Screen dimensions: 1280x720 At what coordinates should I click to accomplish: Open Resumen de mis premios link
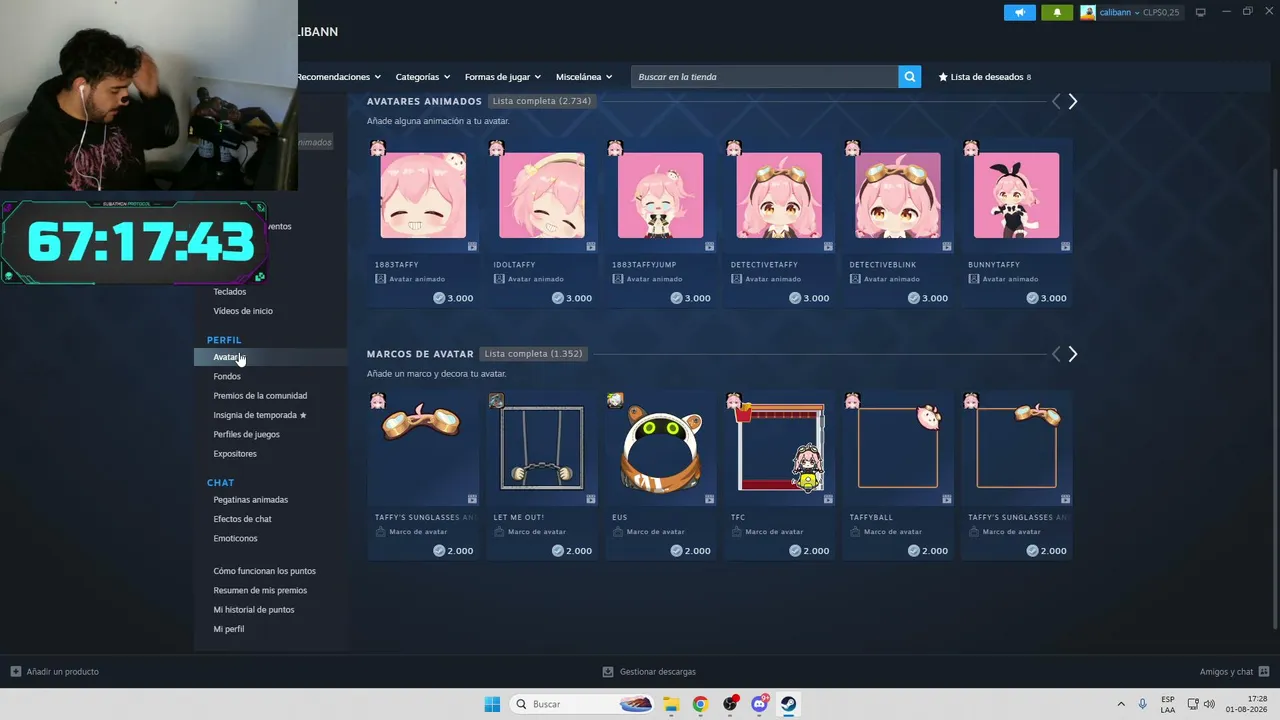coord(260,591)
